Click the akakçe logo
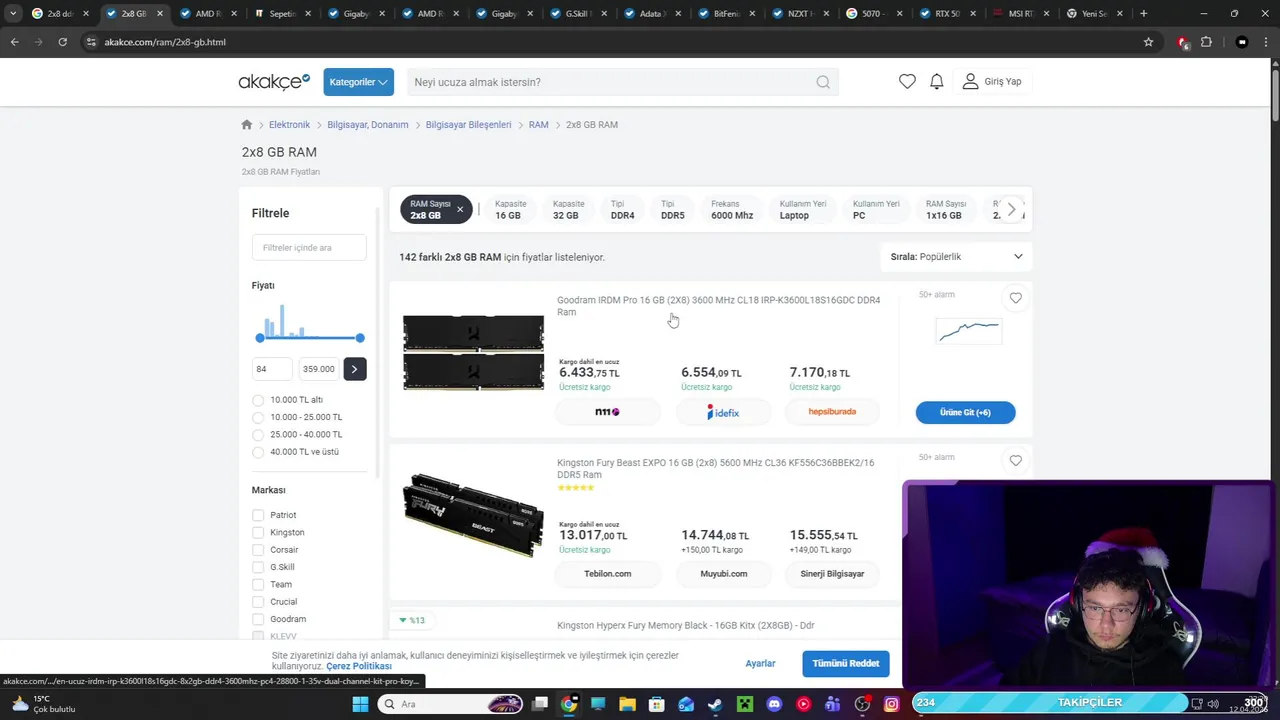This screenshot has width=1280, height=720. pyautogui.click(x=274, y=82)
